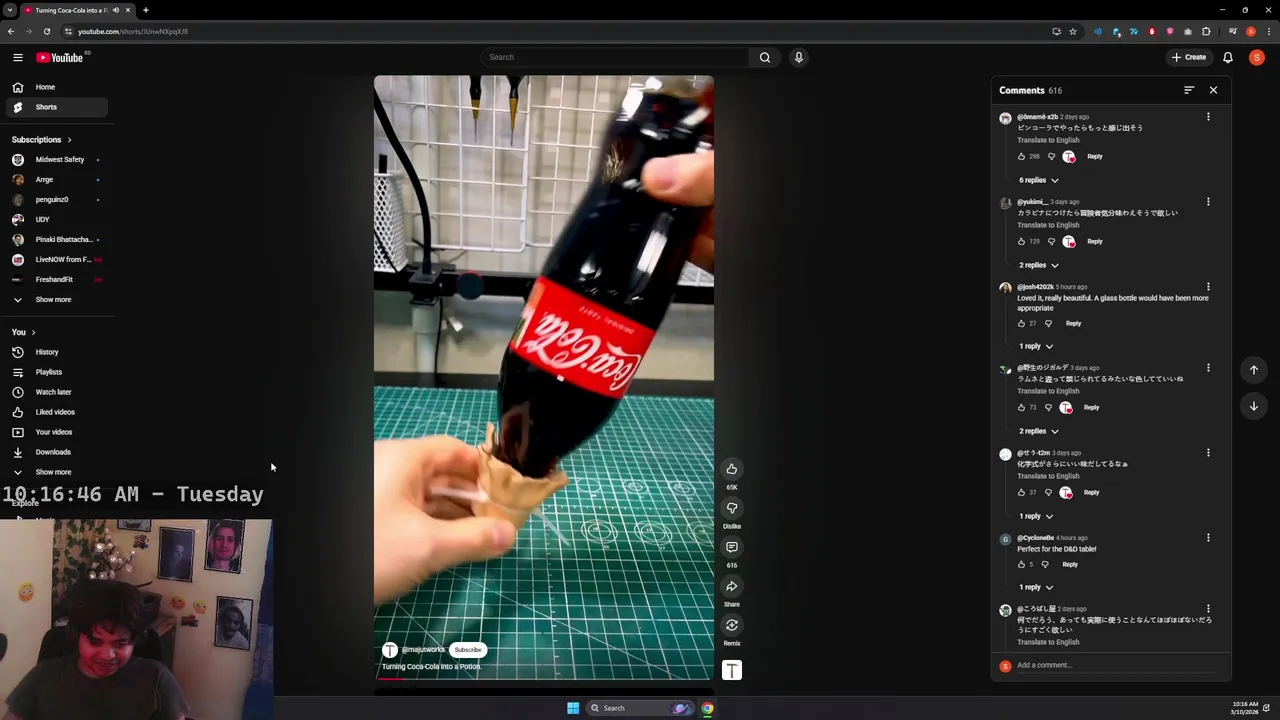Image resolution: width=1280 pixels, height=720 pixels.
Task: Like the comment with 73 likes
Action: pos(1021,407)
